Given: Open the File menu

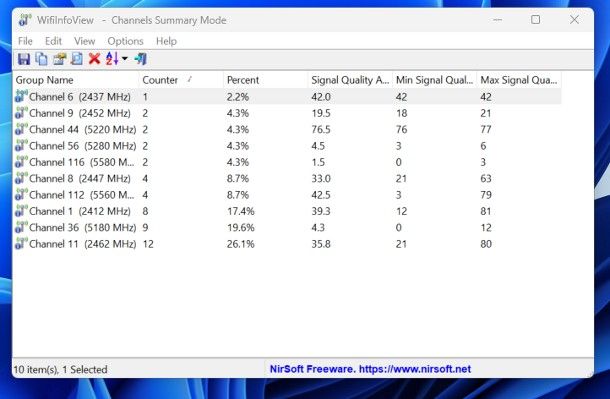Looking at the screenshot, I should point(25,41).
